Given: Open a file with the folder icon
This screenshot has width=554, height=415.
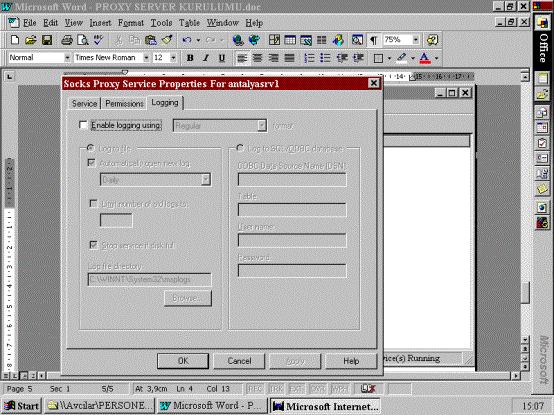Looking at the screenshot, I should [x=31, y=40].
